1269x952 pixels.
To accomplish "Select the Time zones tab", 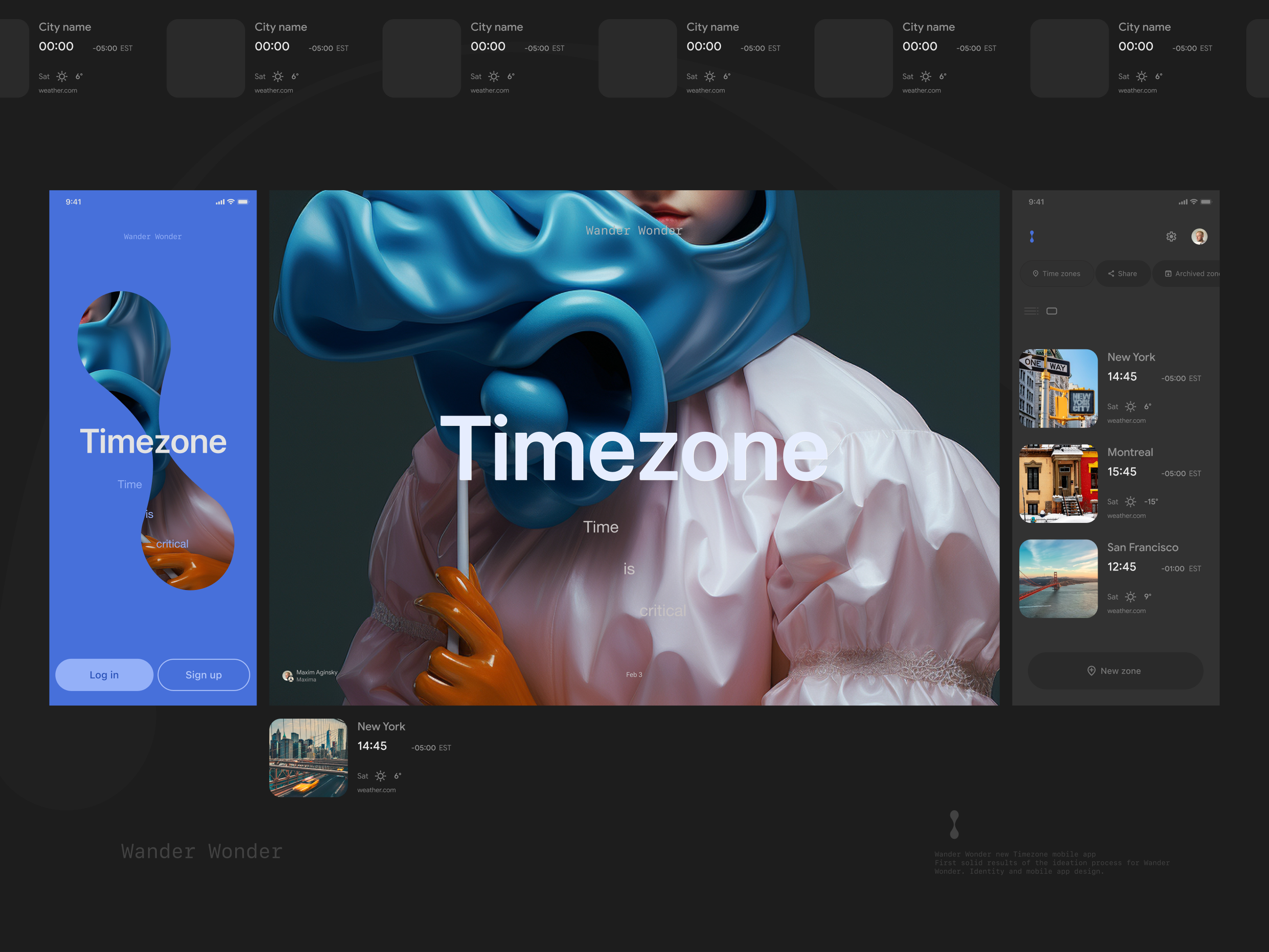I will 1056,274.
